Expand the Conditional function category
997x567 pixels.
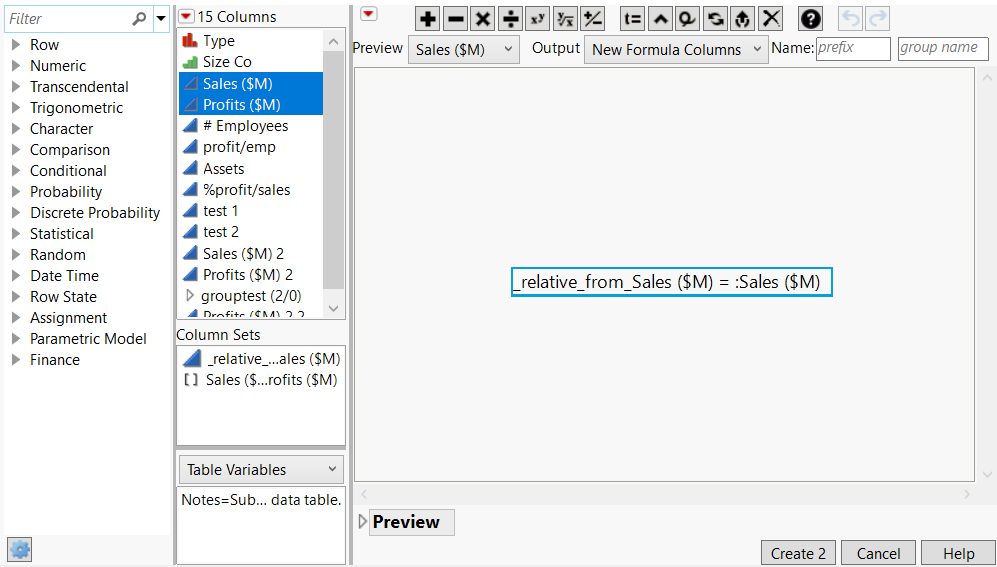17,170
